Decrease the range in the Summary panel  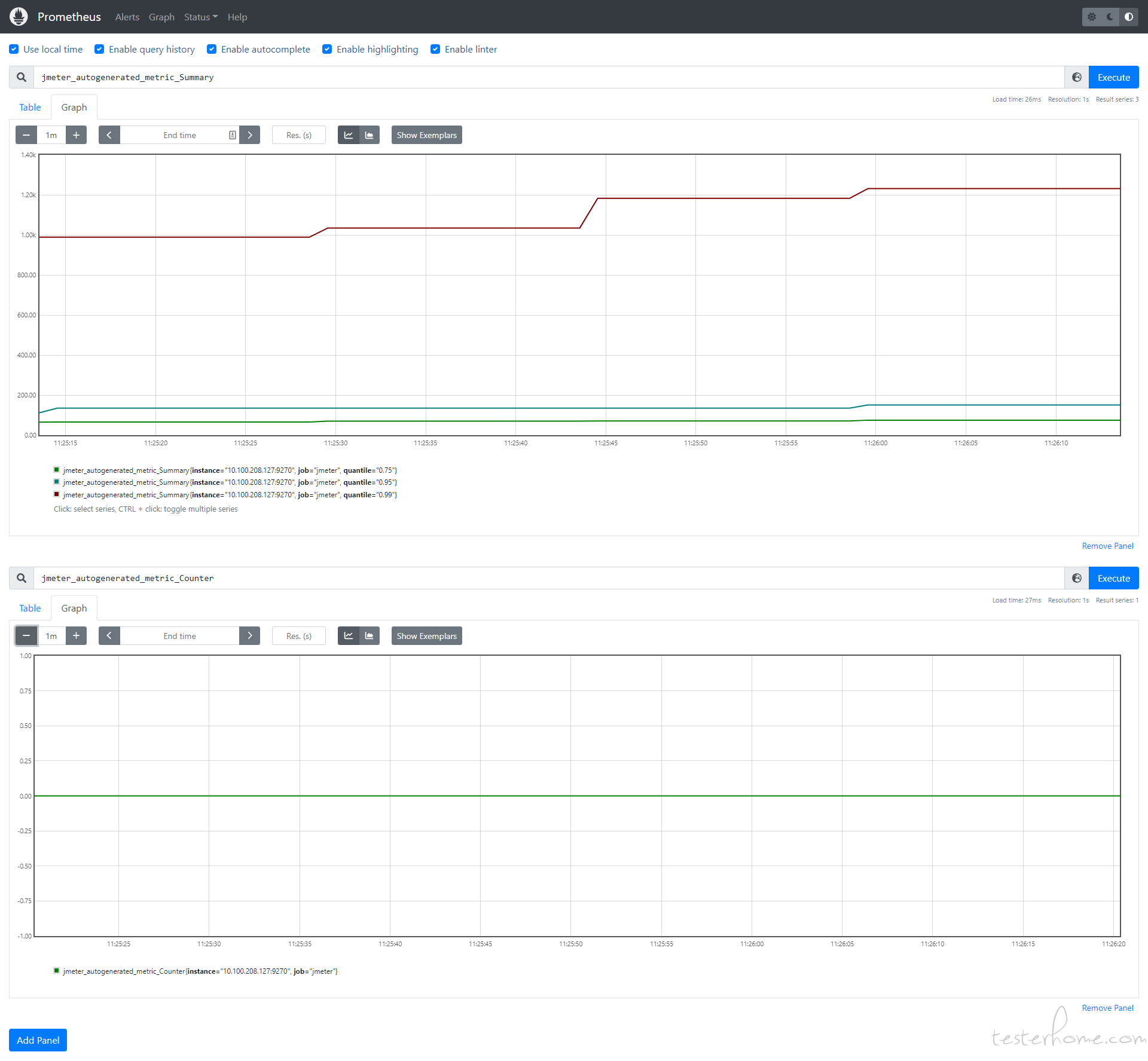pyautogui.click(x=26, y=135)
